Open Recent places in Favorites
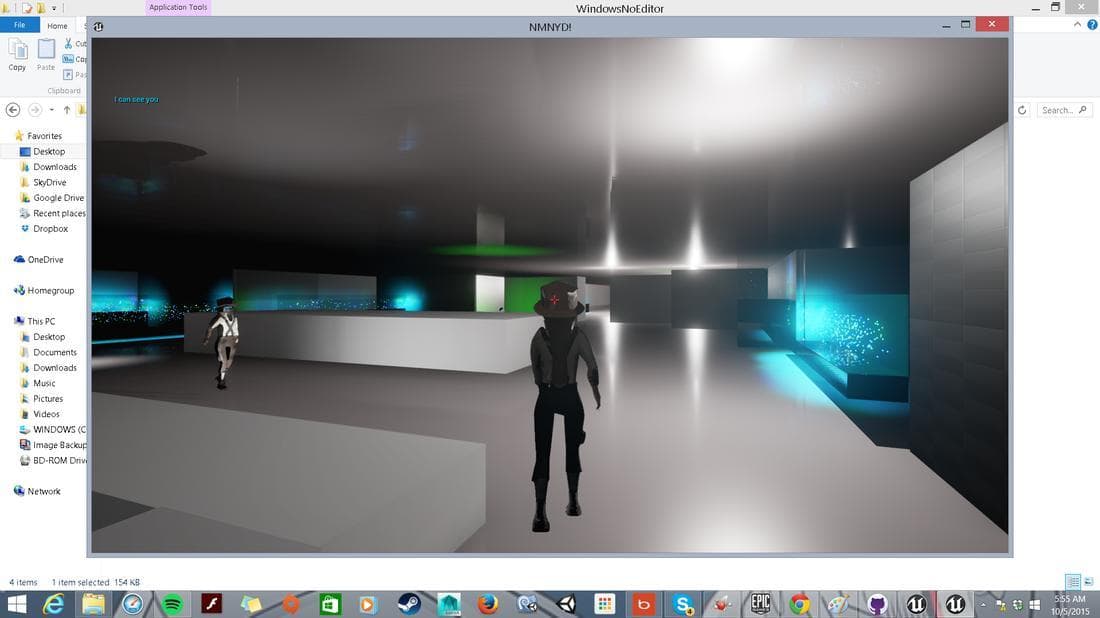 53,213
